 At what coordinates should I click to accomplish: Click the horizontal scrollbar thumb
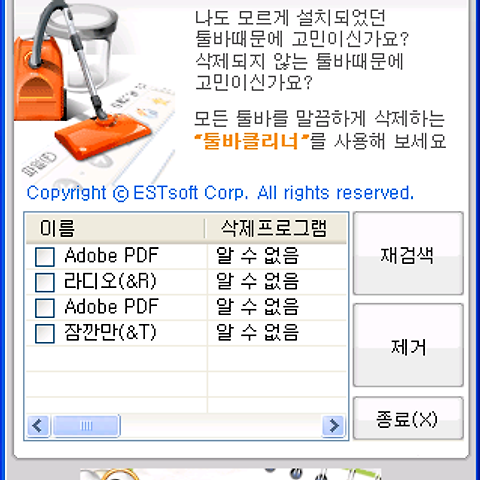86,426
